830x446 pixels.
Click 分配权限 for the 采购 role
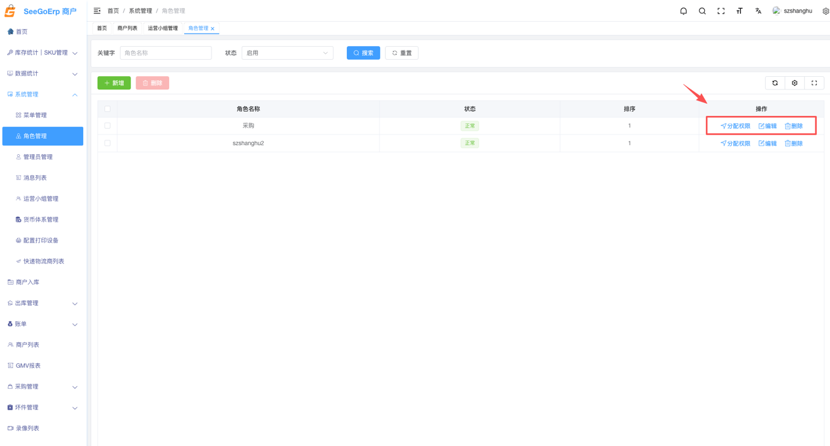735,126
